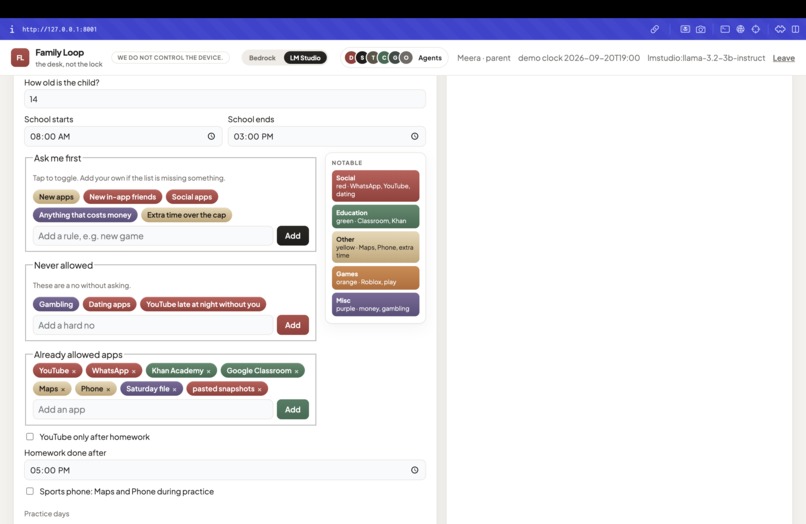Open the Agents panel label

[x=430, y=58]
